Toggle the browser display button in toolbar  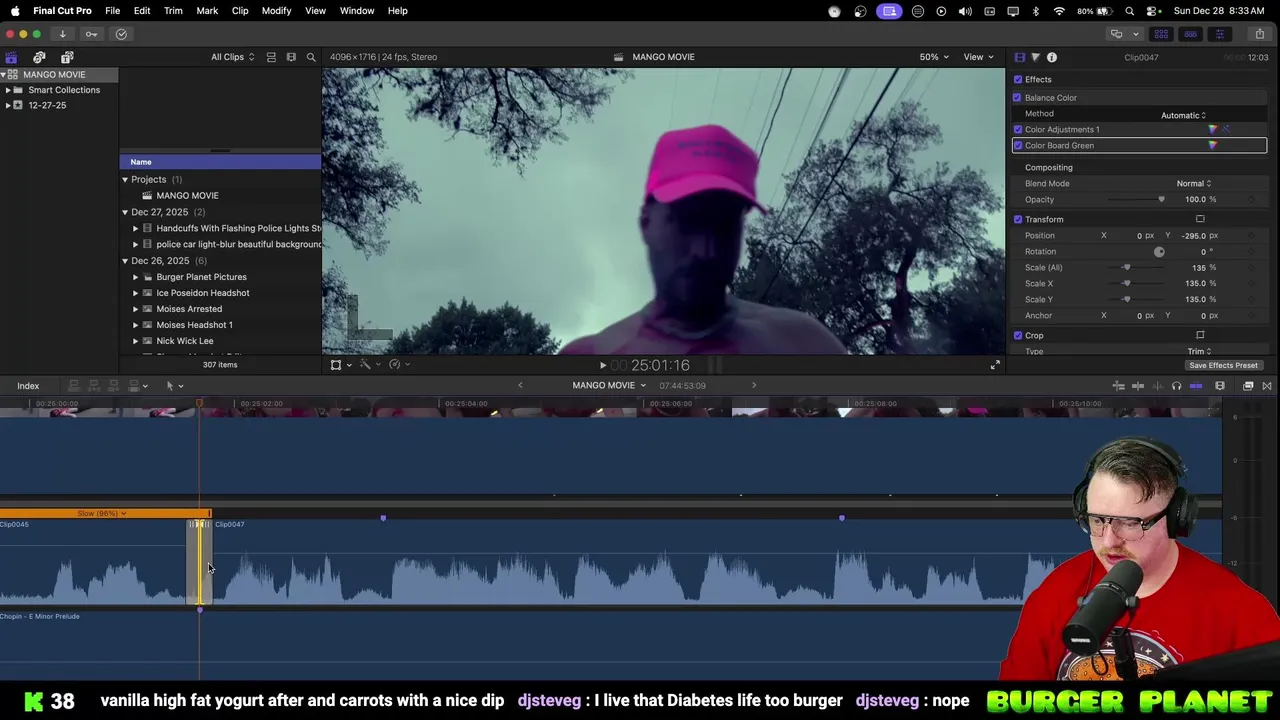1161,34
